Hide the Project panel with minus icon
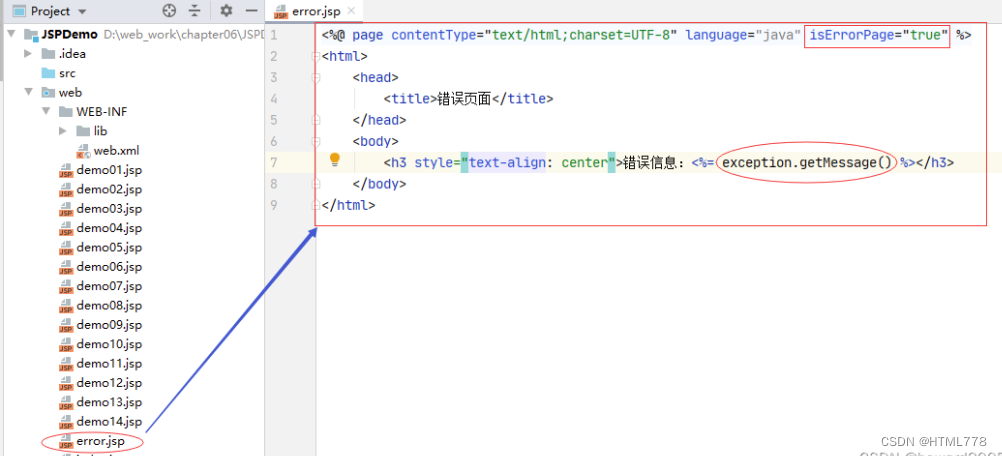This screenshot has width=1002, height=456. (x=252, y=11)
